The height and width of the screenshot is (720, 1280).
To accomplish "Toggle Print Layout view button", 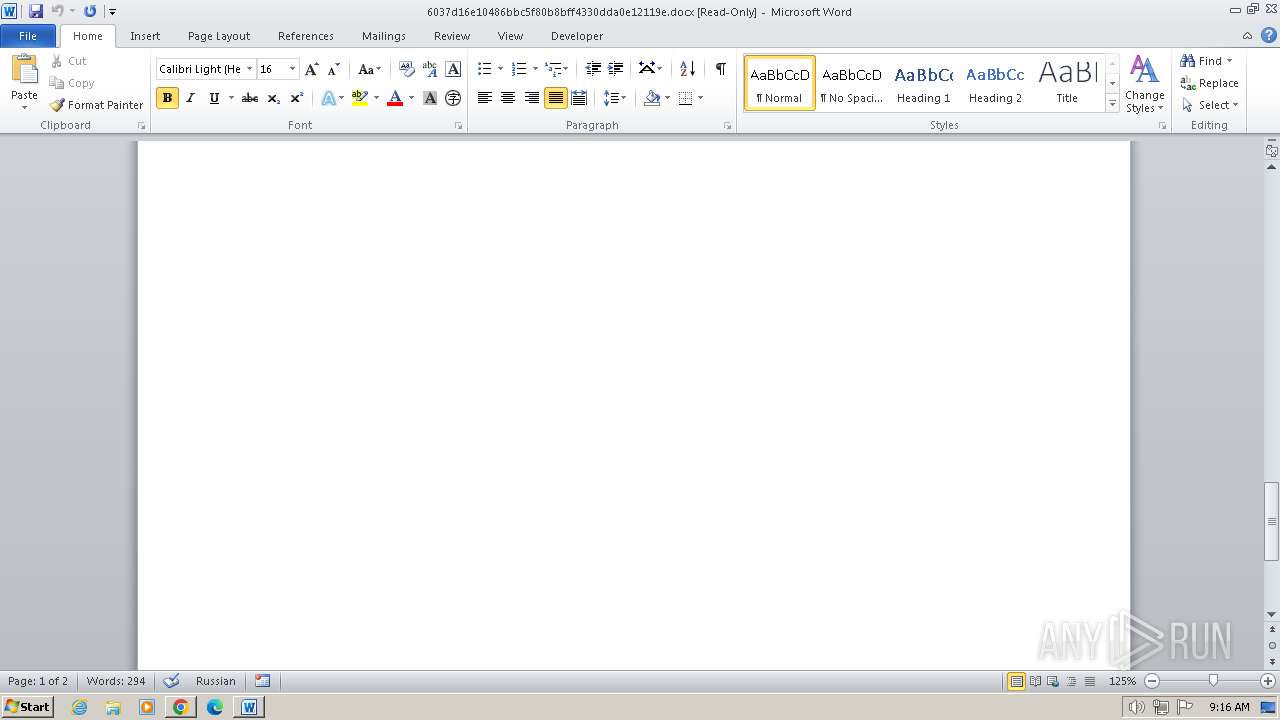I will [1016, 681].
